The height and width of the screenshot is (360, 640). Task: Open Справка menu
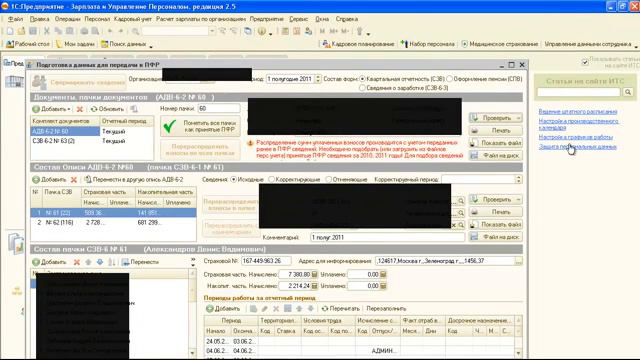[x=347, y=19]
